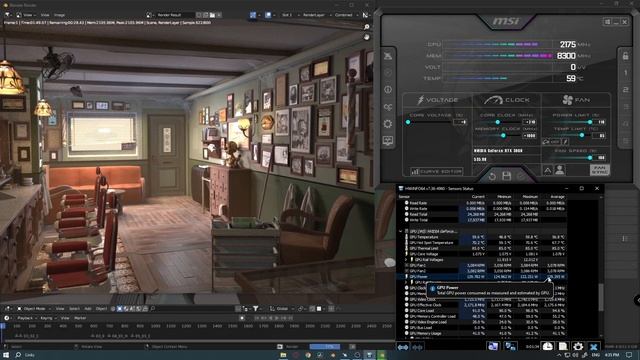Open the Select menu in Blender viewport header
This screenshot has height=360, width=640.
tap(74, 309)
